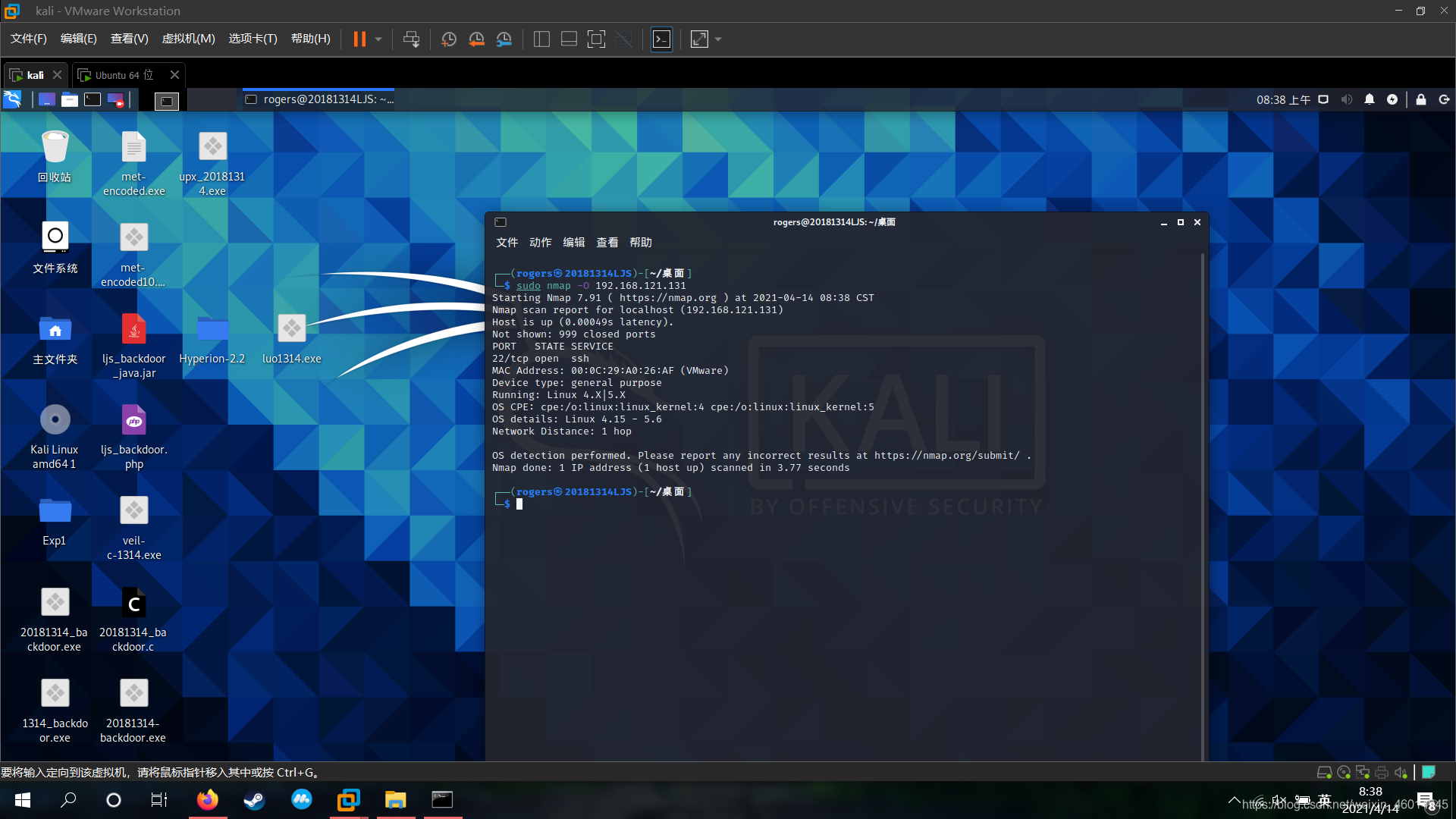
Task: Select the 主文件夹 home folder icon
Action: click(x=55, y=338)
